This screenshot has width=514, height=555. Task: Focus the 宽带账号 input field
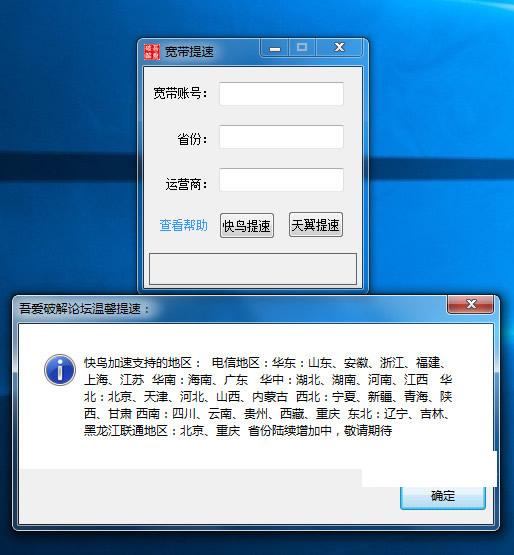pyautogui.click(x=281, y=94)
